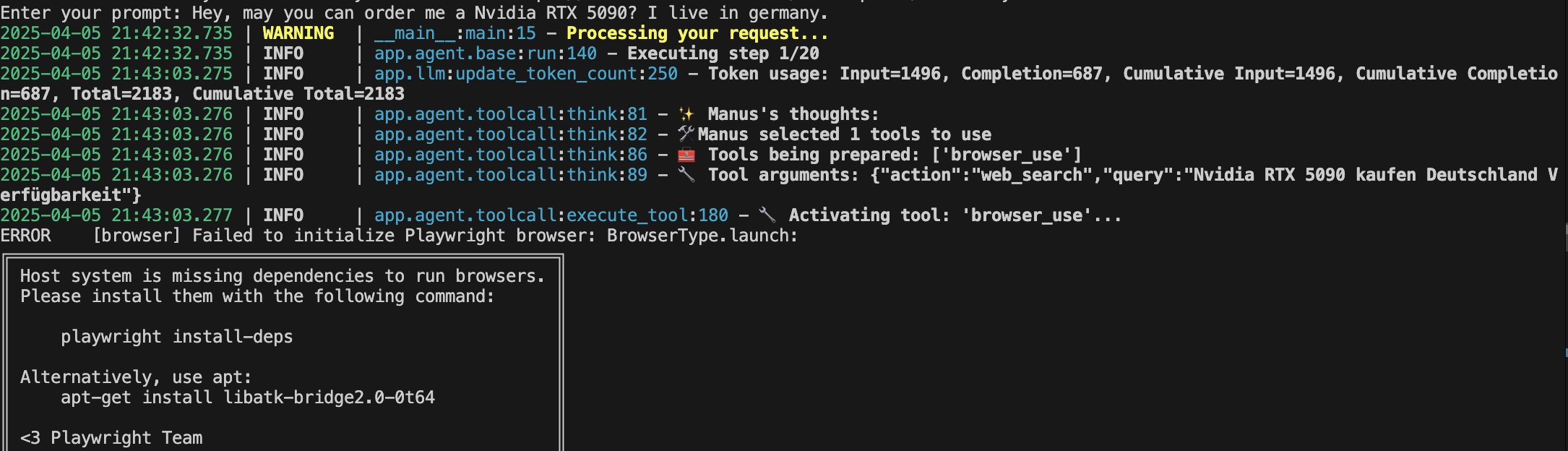Click the 'Processing your request...' message
This screenshot has height=451, width=1568.
coord(697,33)
